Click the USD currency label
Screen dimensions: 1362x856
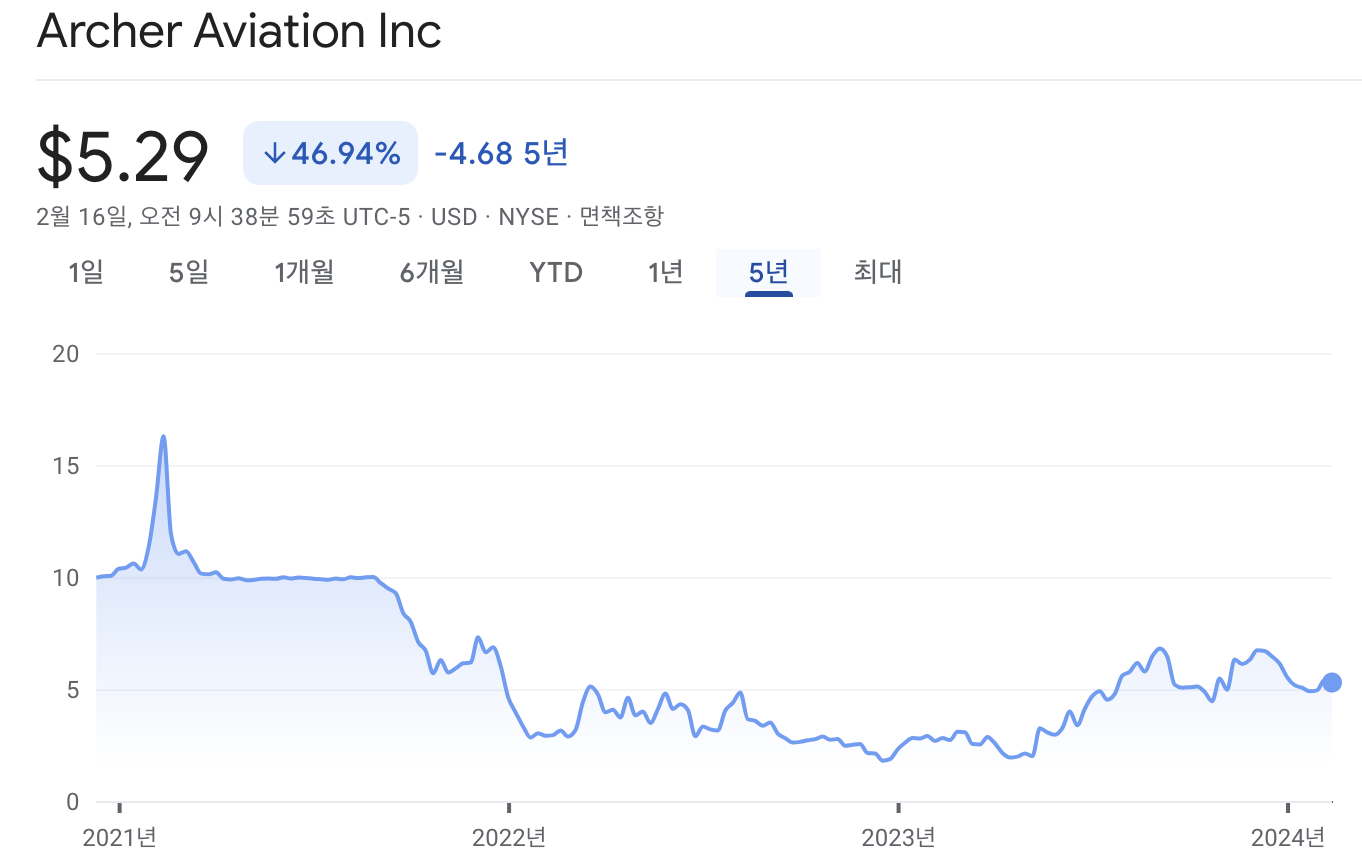pyautogui.click(x=452, y=216)
